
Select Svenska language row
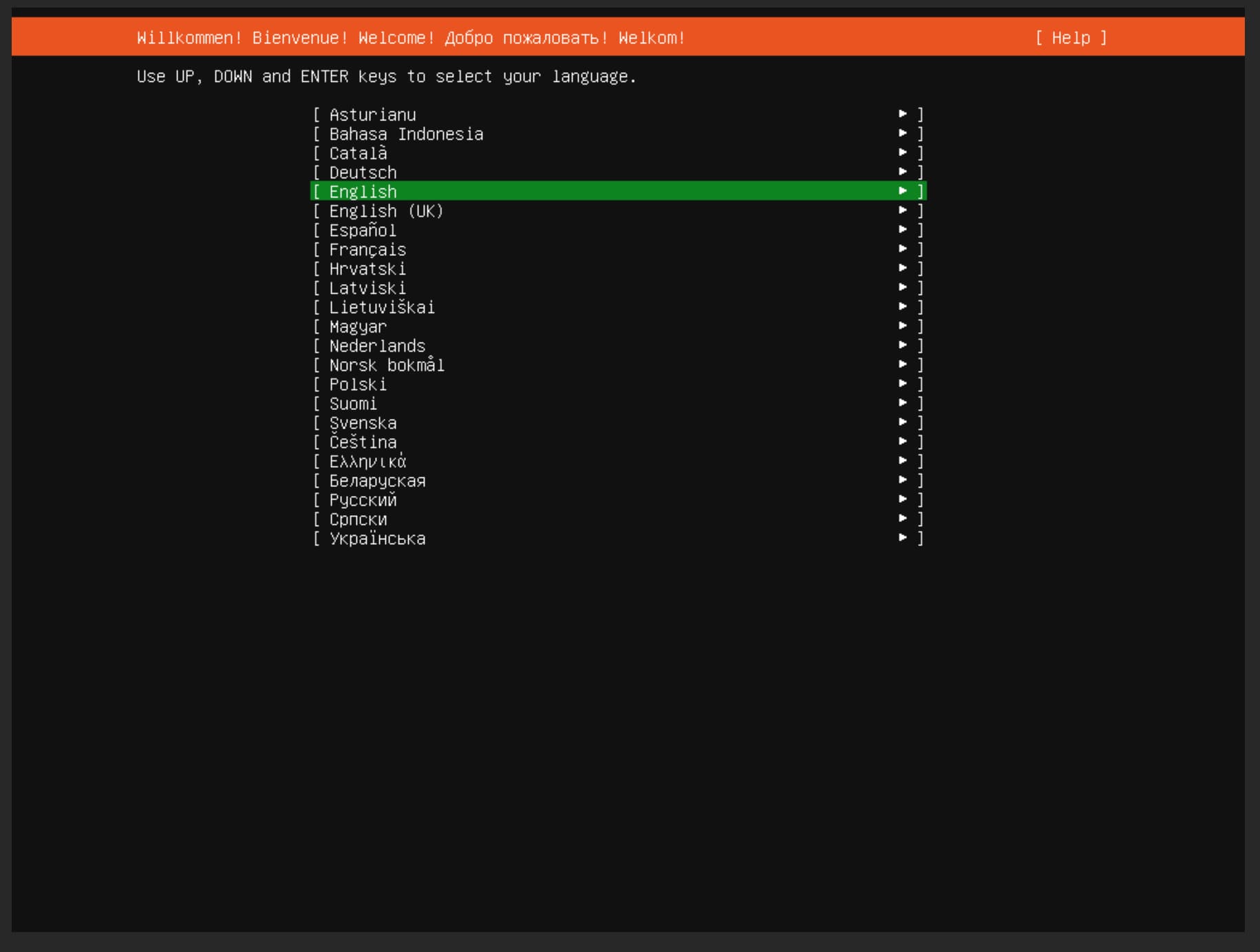[x=618, y=422]
